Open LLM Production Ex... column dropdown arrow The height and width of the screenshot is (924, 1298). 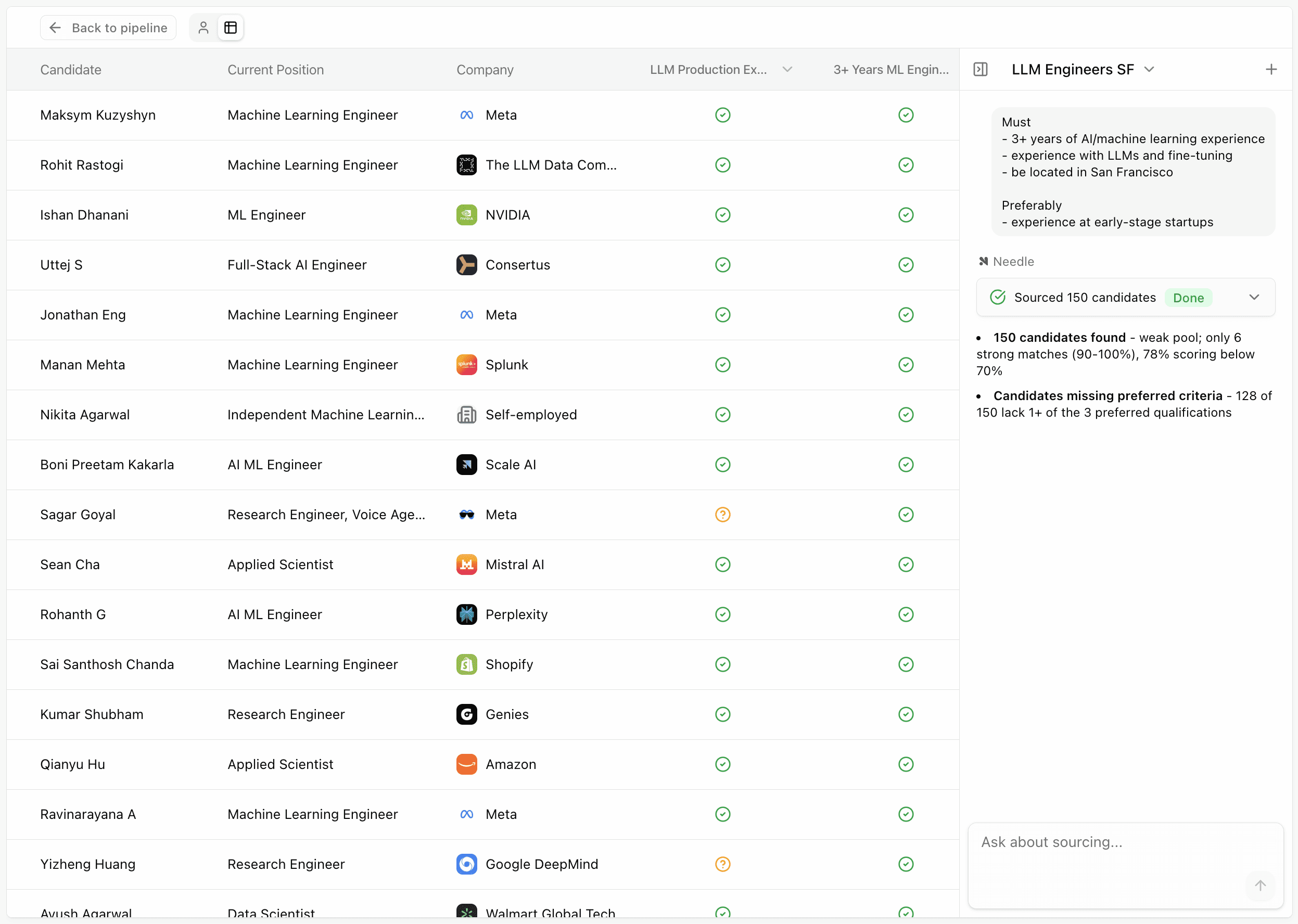[787, 69]
